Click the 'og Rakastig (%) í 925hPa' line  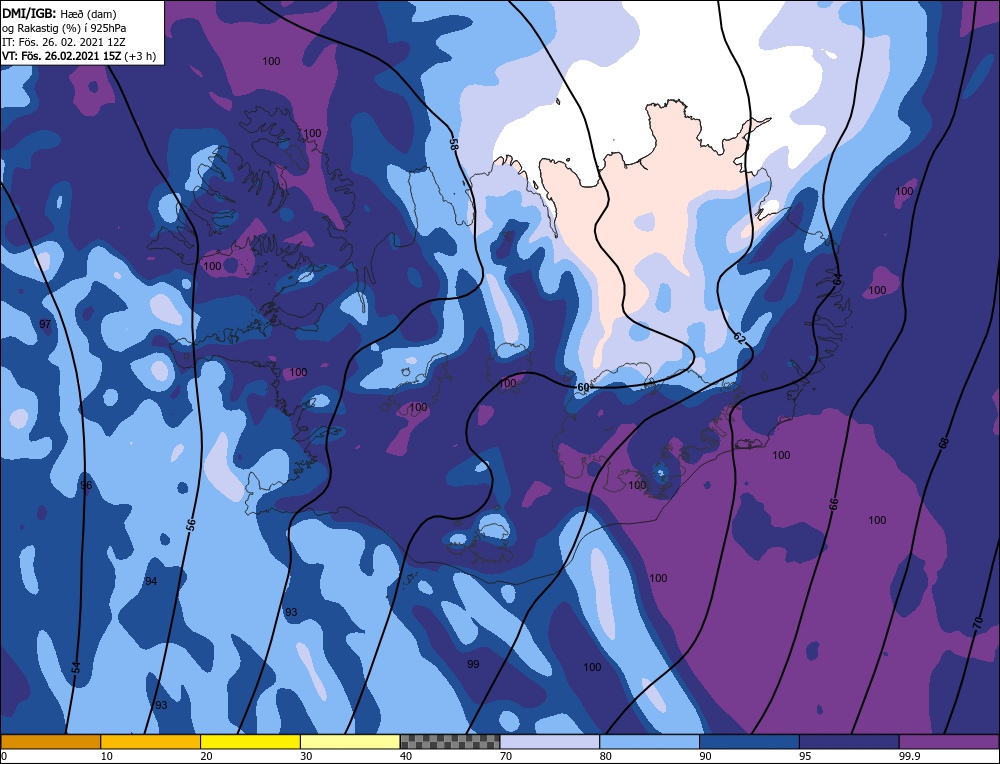tap(64, 28)
